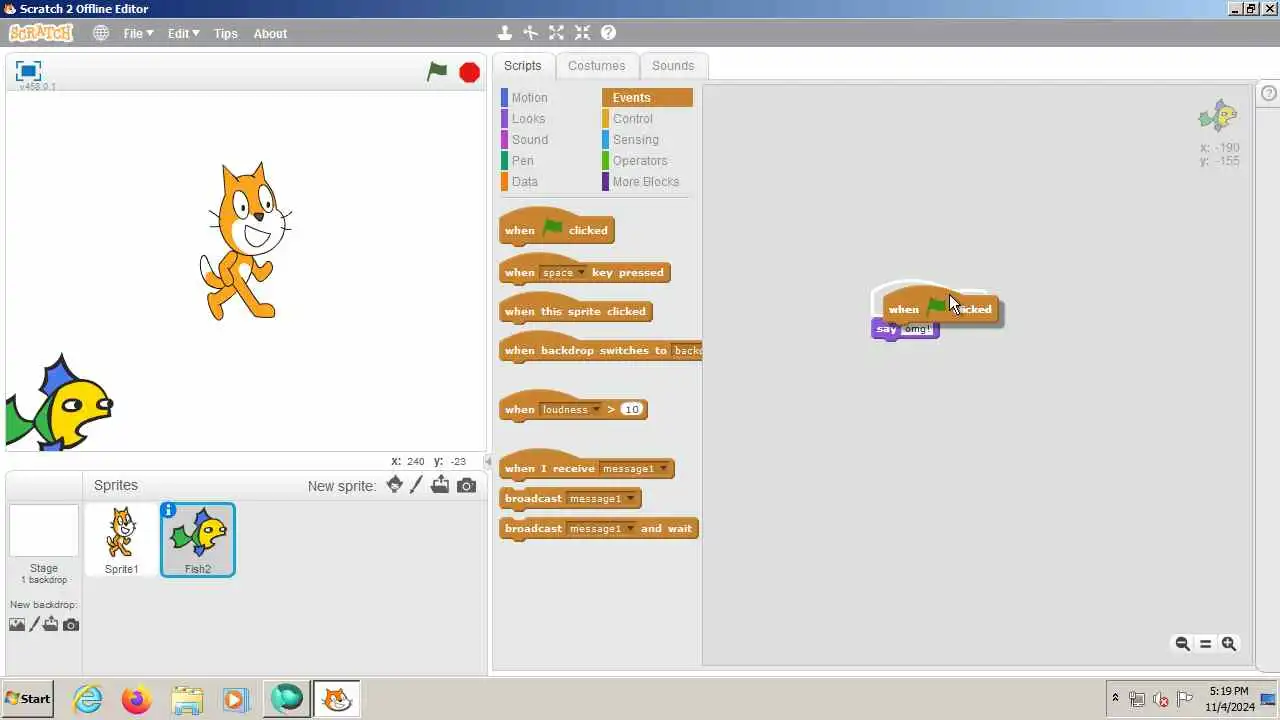Open the Windows Start menu

(x=28, y=698)
